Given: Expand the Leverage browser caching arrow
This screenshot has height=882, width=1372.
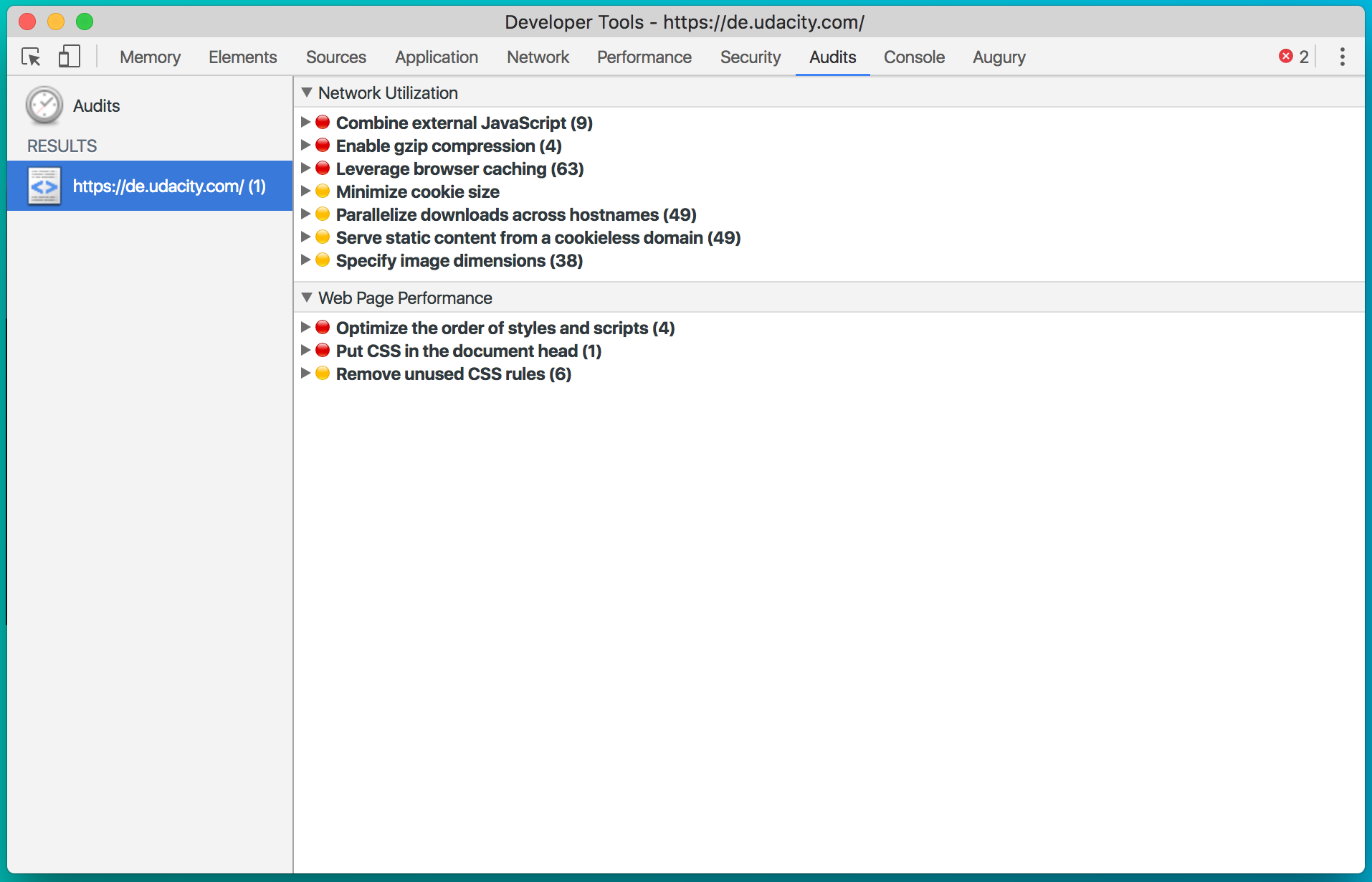Looking at the screenshot, I should (x=305, y=169).
